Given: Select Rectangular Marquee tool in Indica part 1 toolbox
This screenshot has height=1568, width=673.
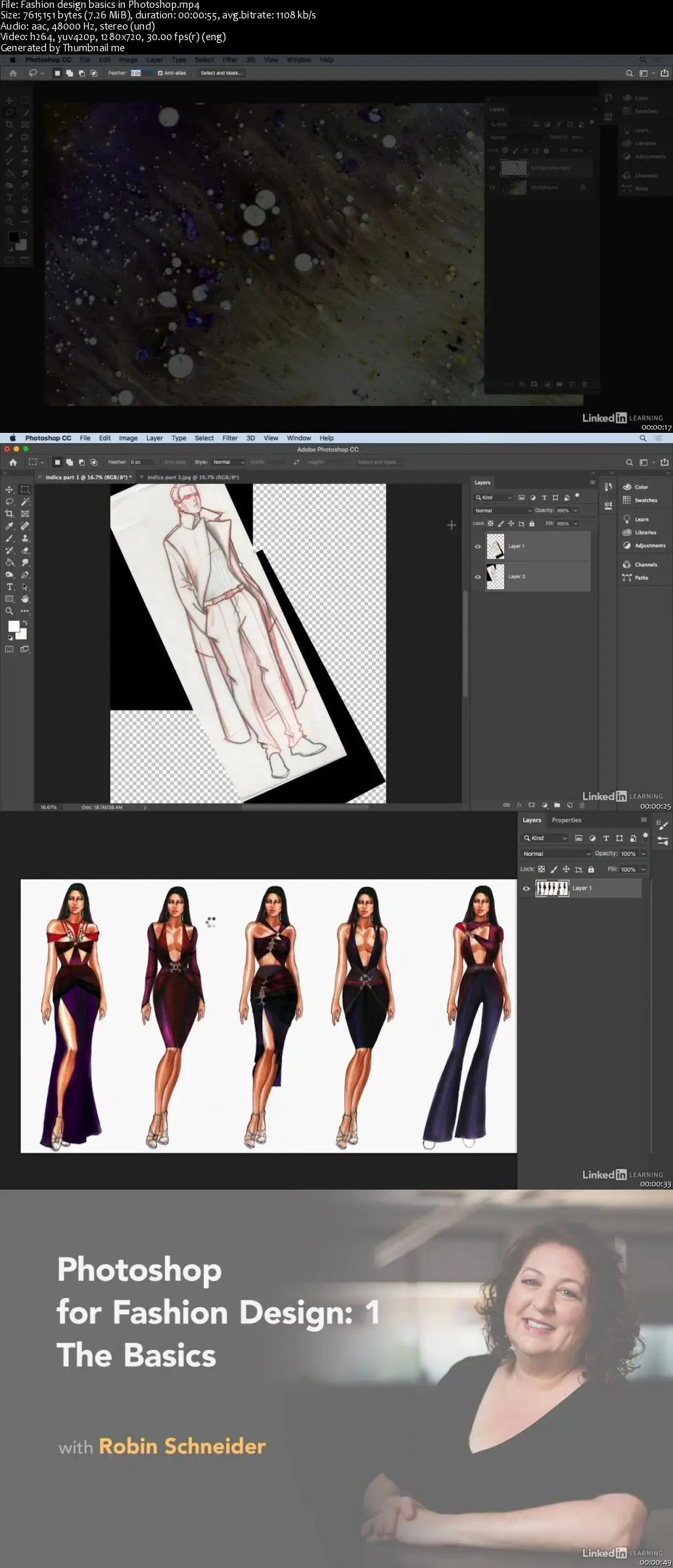Looking at the screenshot, I should click(x=25, y=489).
